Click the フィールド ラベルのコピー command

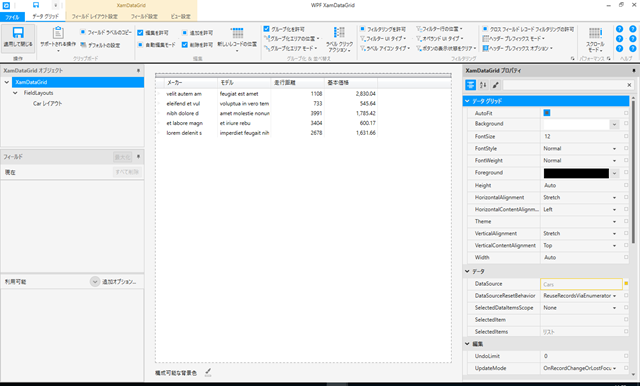click(106, 32)
